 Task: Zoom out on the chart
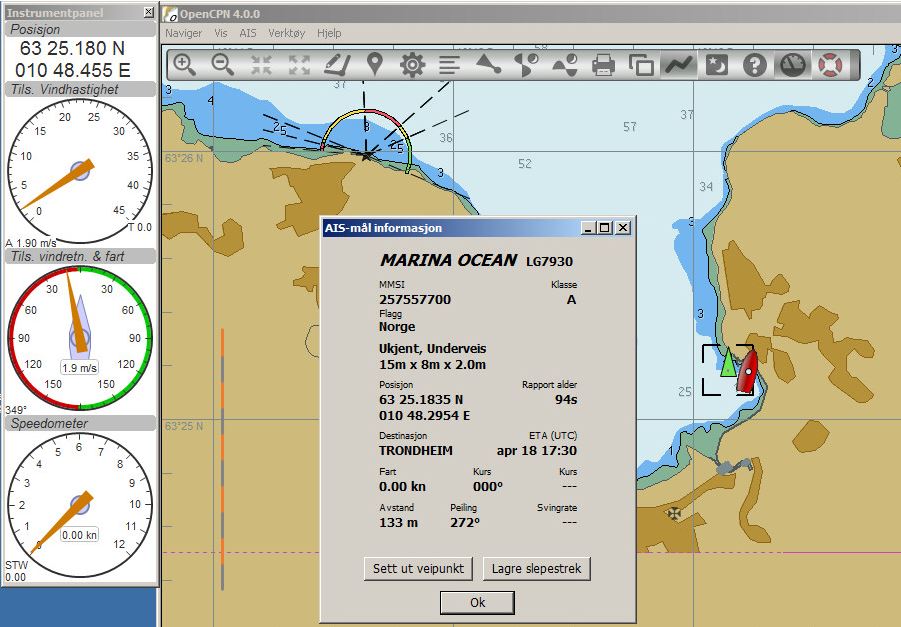click(x=222, y=64)
